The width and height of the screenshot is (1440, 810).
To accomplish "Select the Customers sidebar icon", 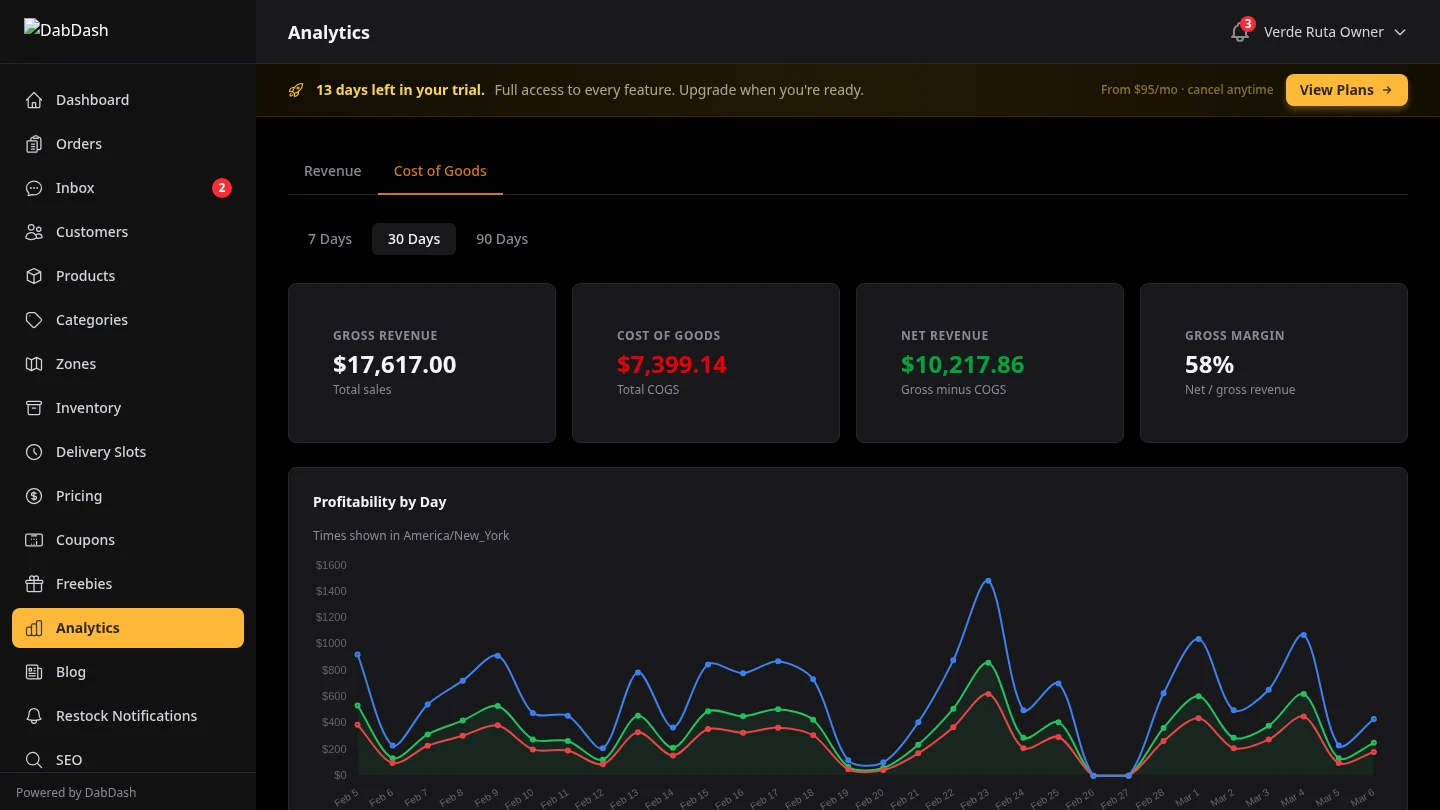I will click(35, 232).
